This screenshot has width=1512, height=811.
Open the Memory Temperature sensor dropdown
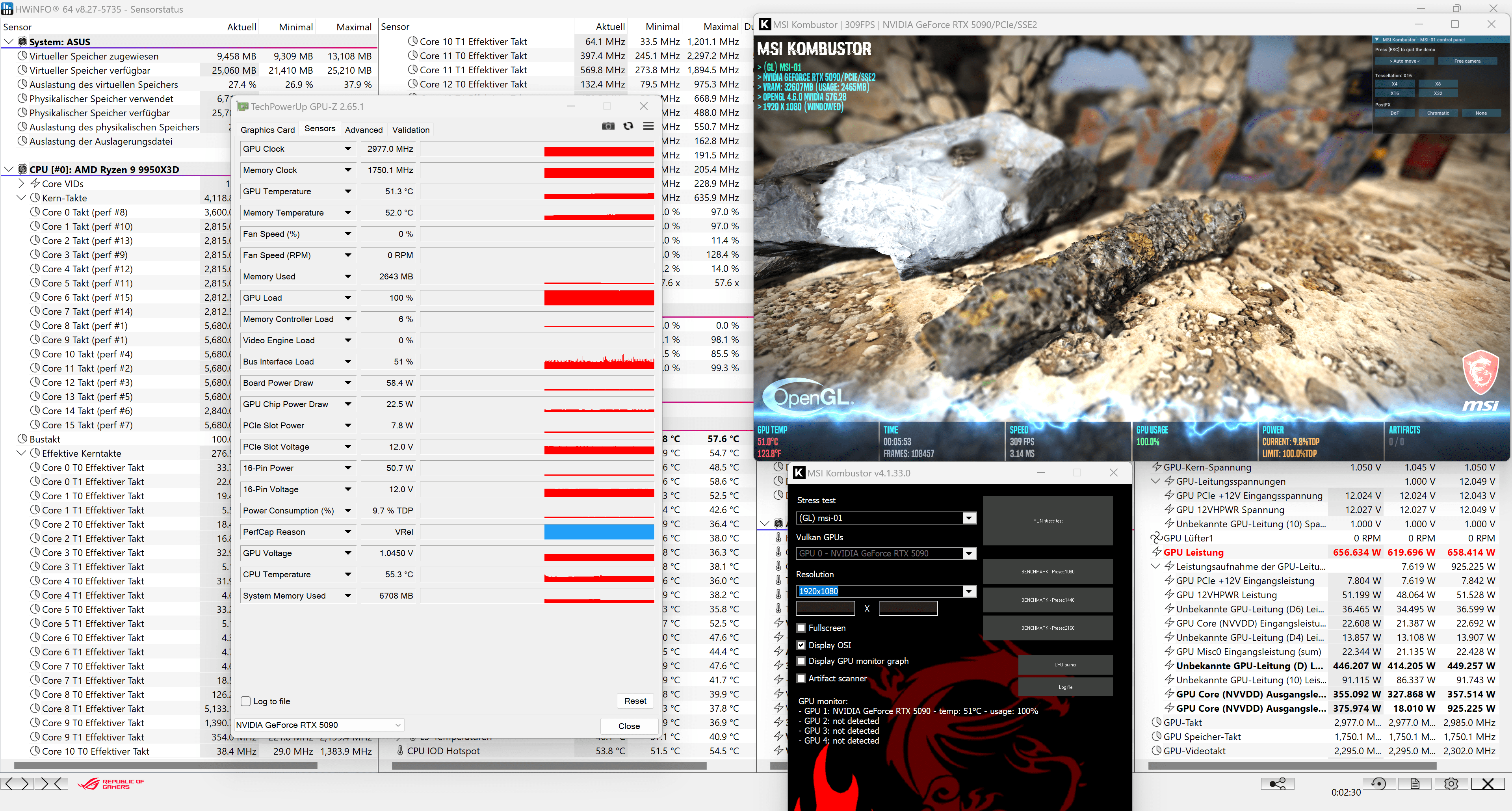click(x=348, y=212)
